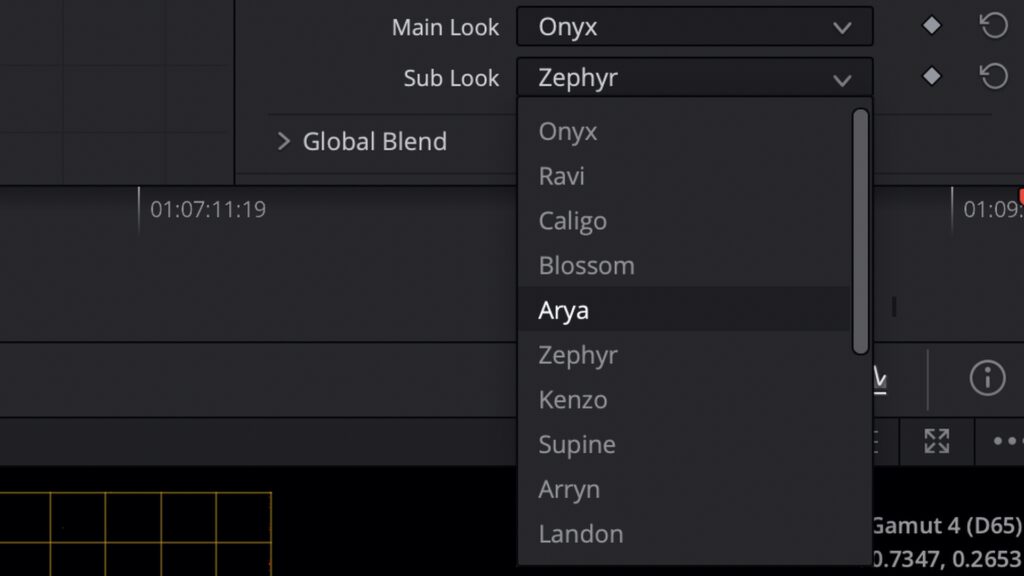
Task: Choose the Supine look option
Action: [577, 444]
